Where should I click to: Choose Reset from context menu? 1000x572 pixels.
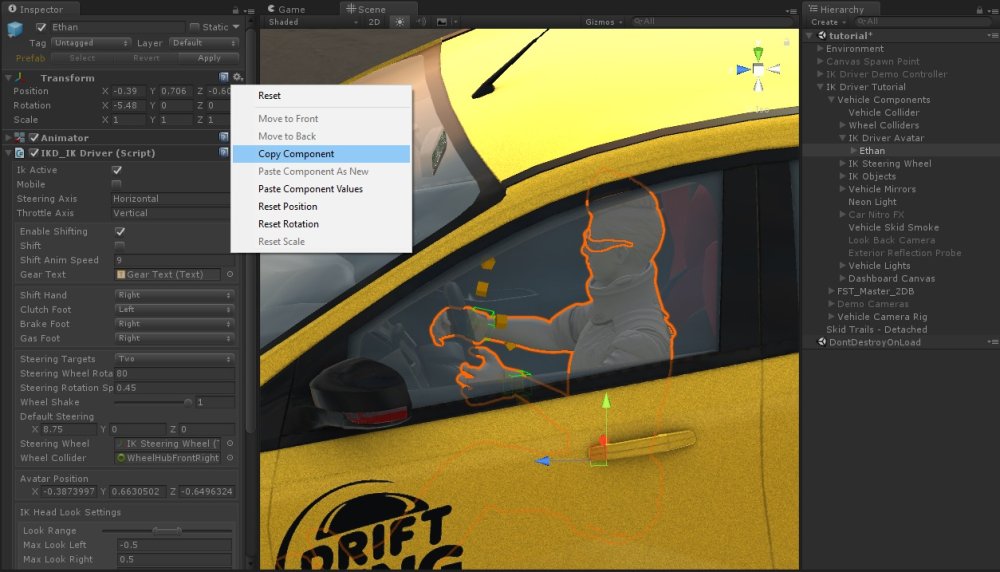(321, 96)
